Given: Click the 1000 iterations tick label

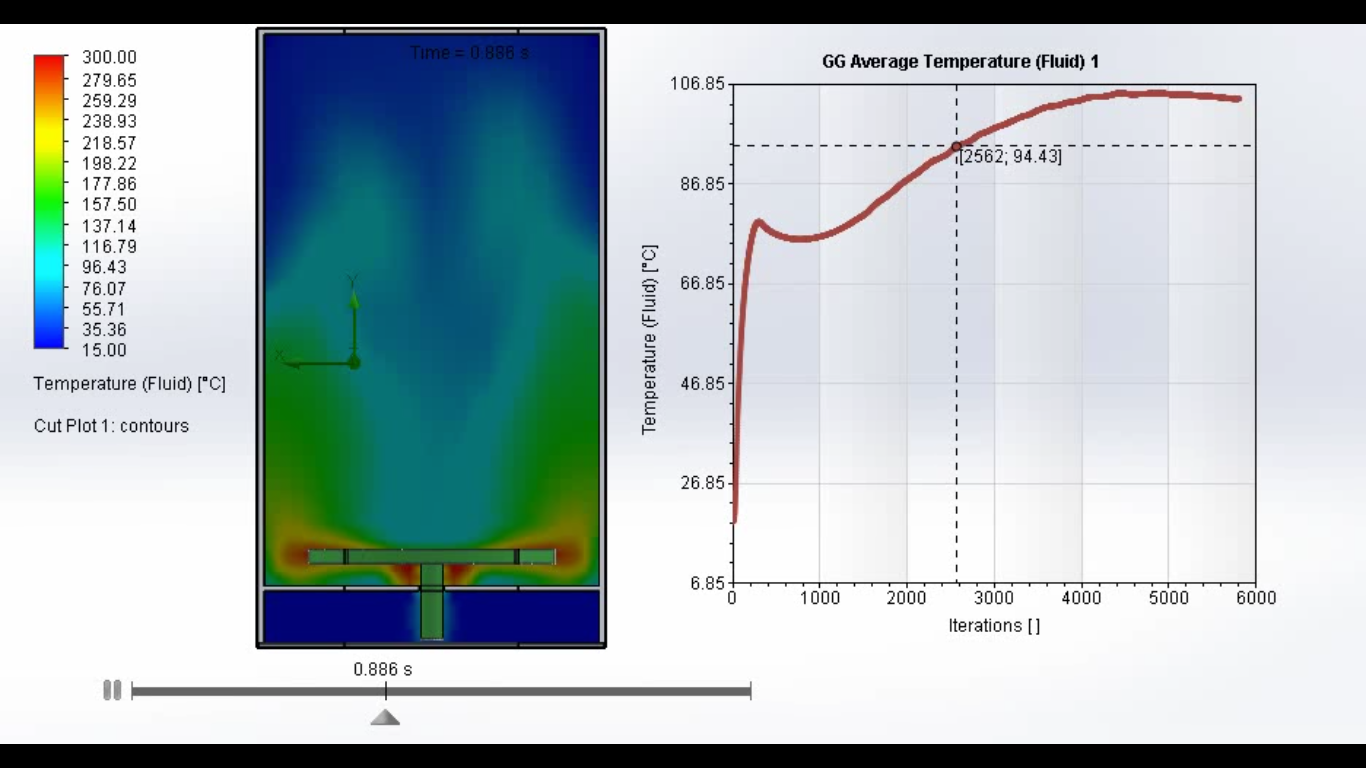Looking at the screenshot, I should click(x=819, y=598).
